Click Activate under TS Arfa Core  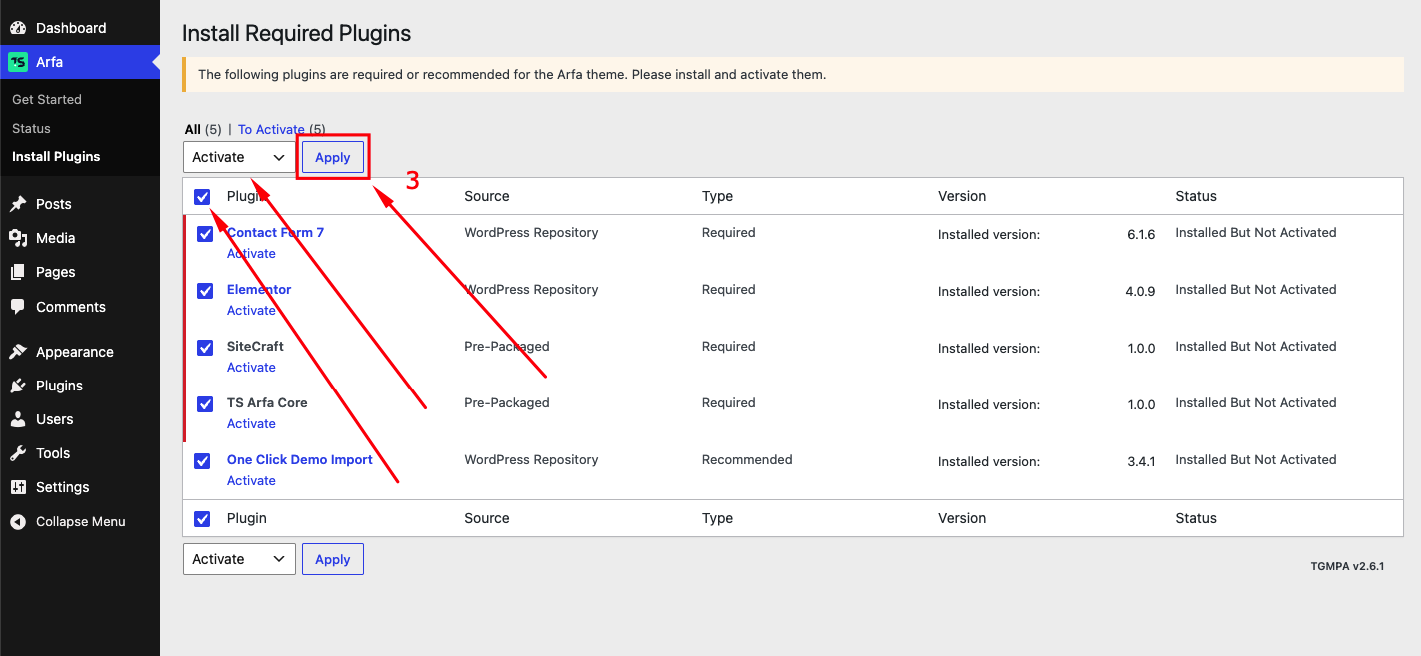(x=251, y=423)
